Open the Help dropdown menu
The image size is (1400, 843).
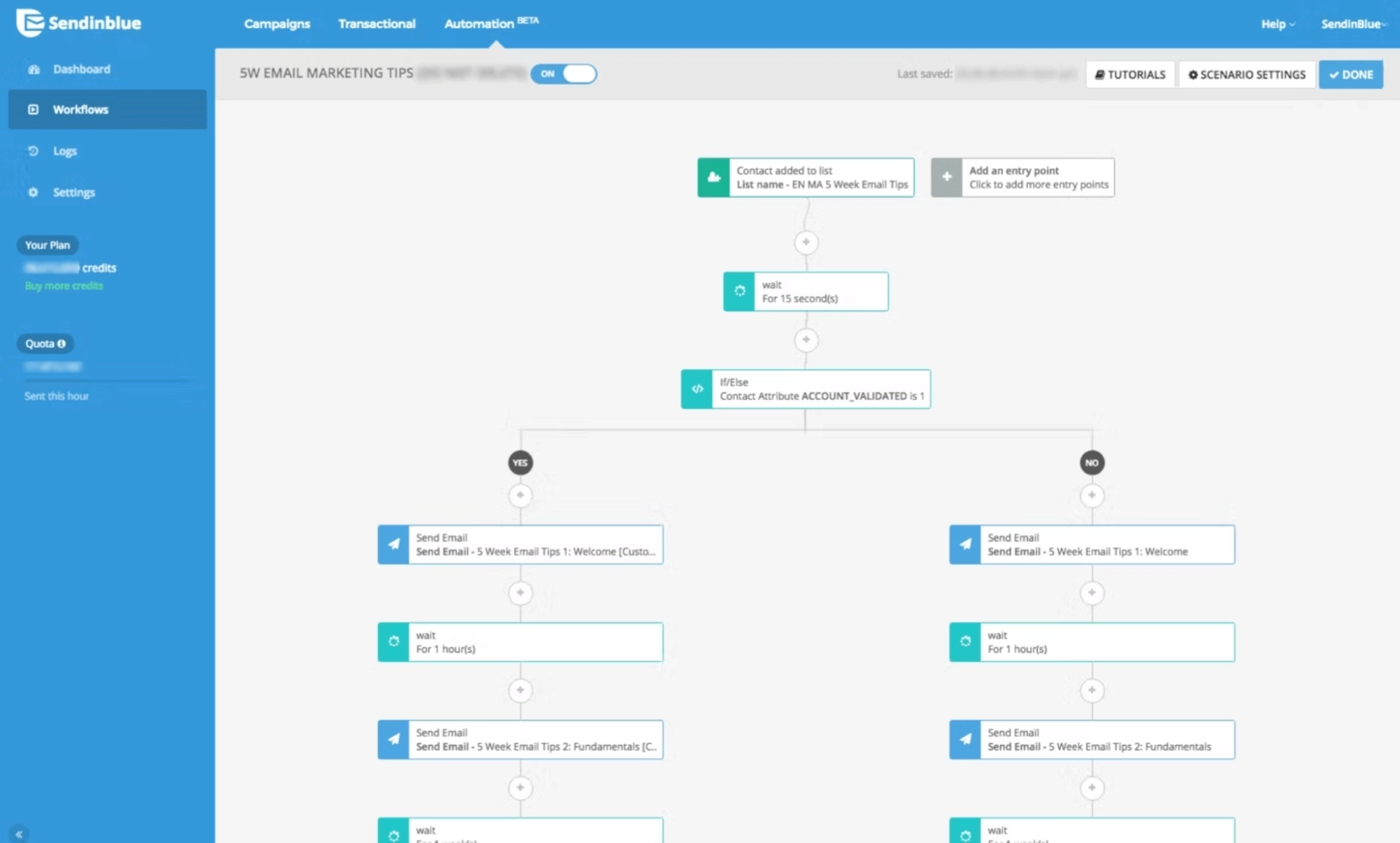tap(1277, 24)
